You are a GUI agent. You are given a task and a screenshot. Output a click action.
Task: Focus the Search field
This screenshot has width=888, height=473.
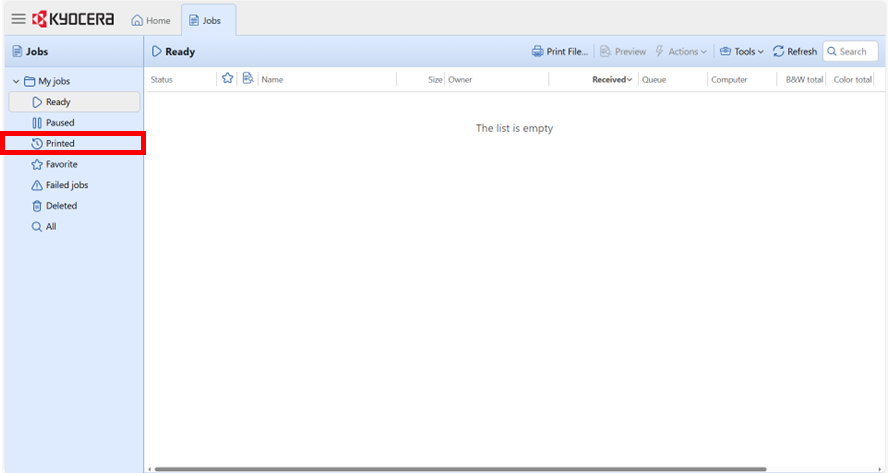pos(851,52)
